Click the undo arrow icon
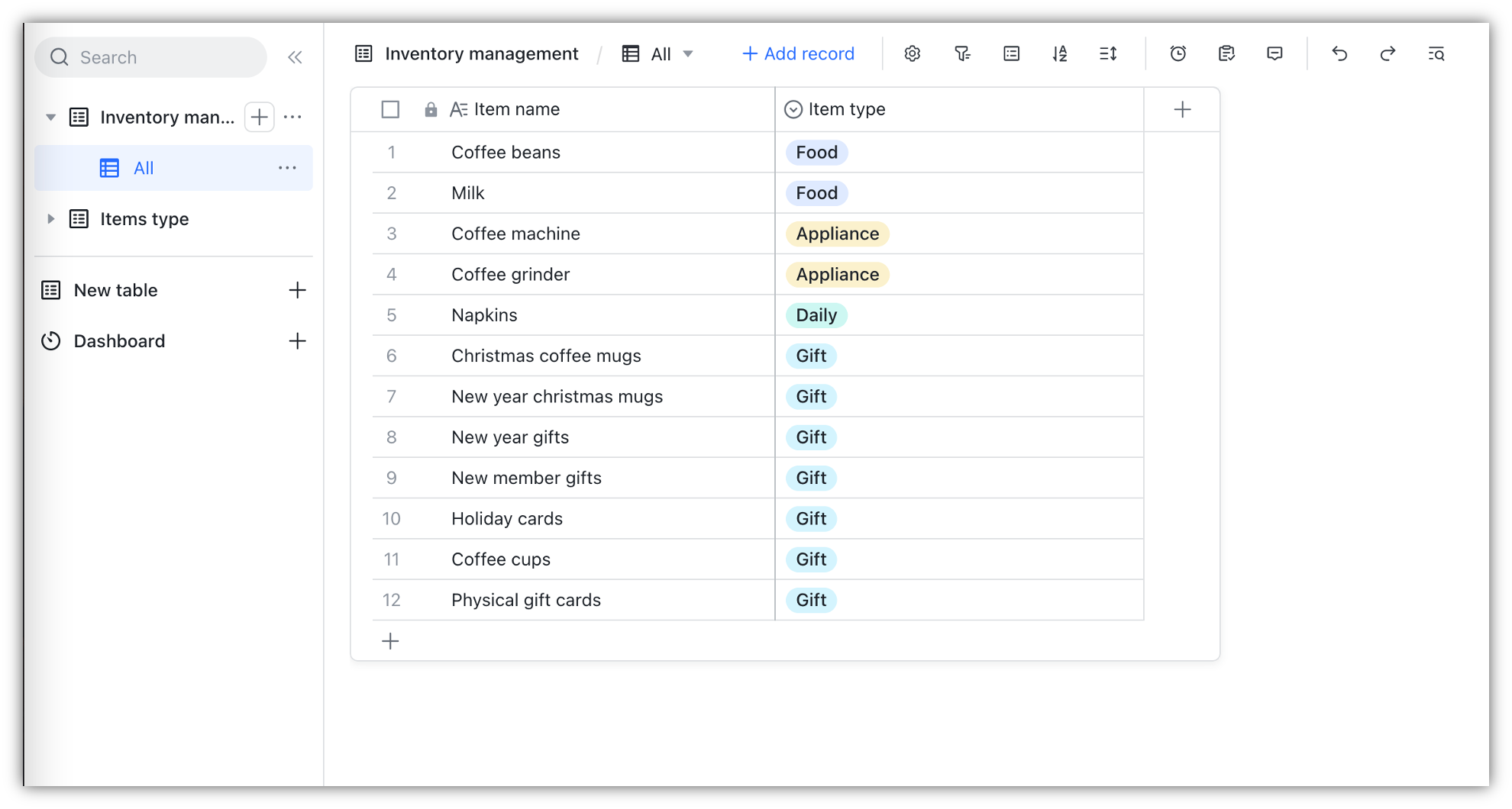This screenshot has width=1512, height=809. [x=1339, y=53]
